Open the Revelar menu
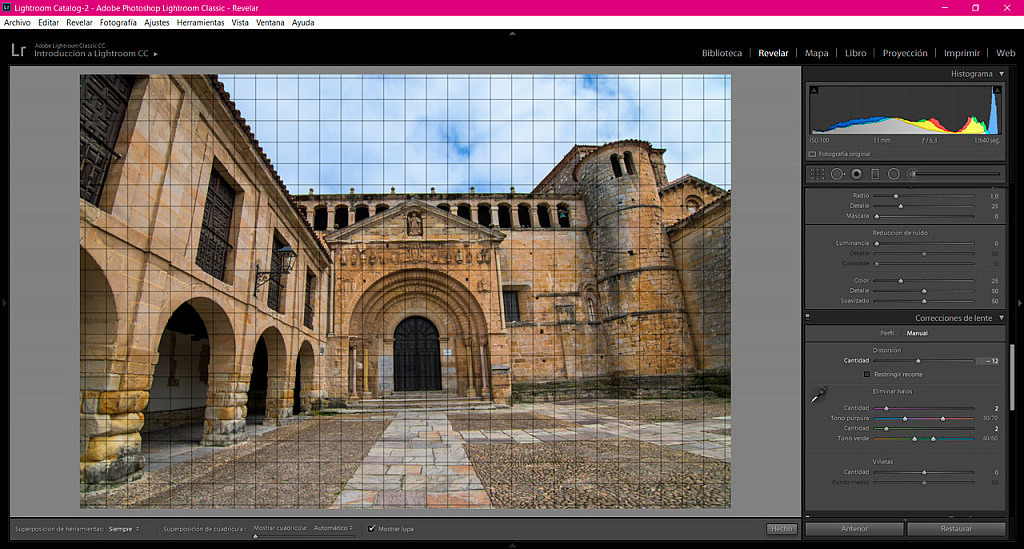 coord(79,22)
